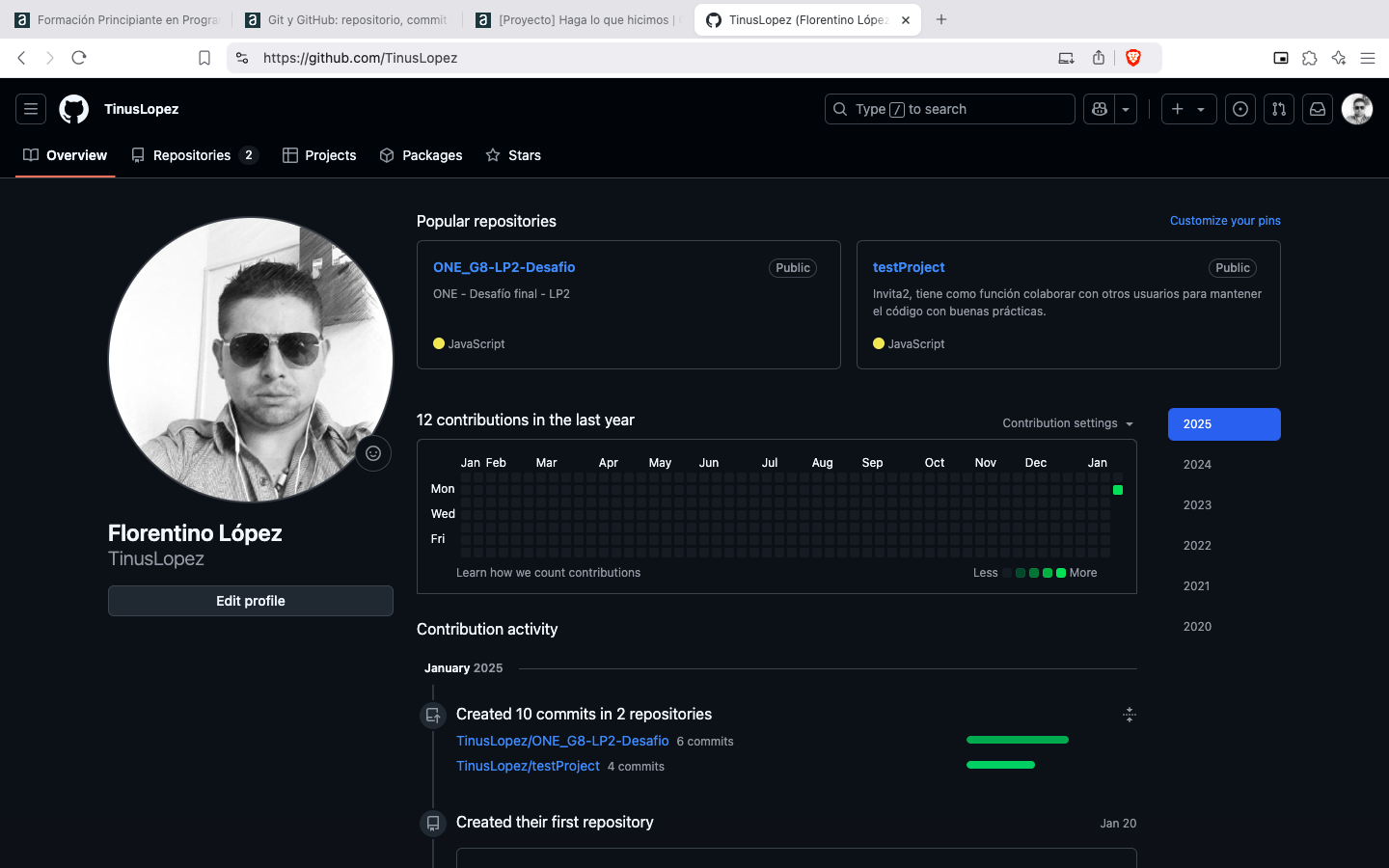Click the address bar URL
This screenshot has width=1389, height=868.
360,58
